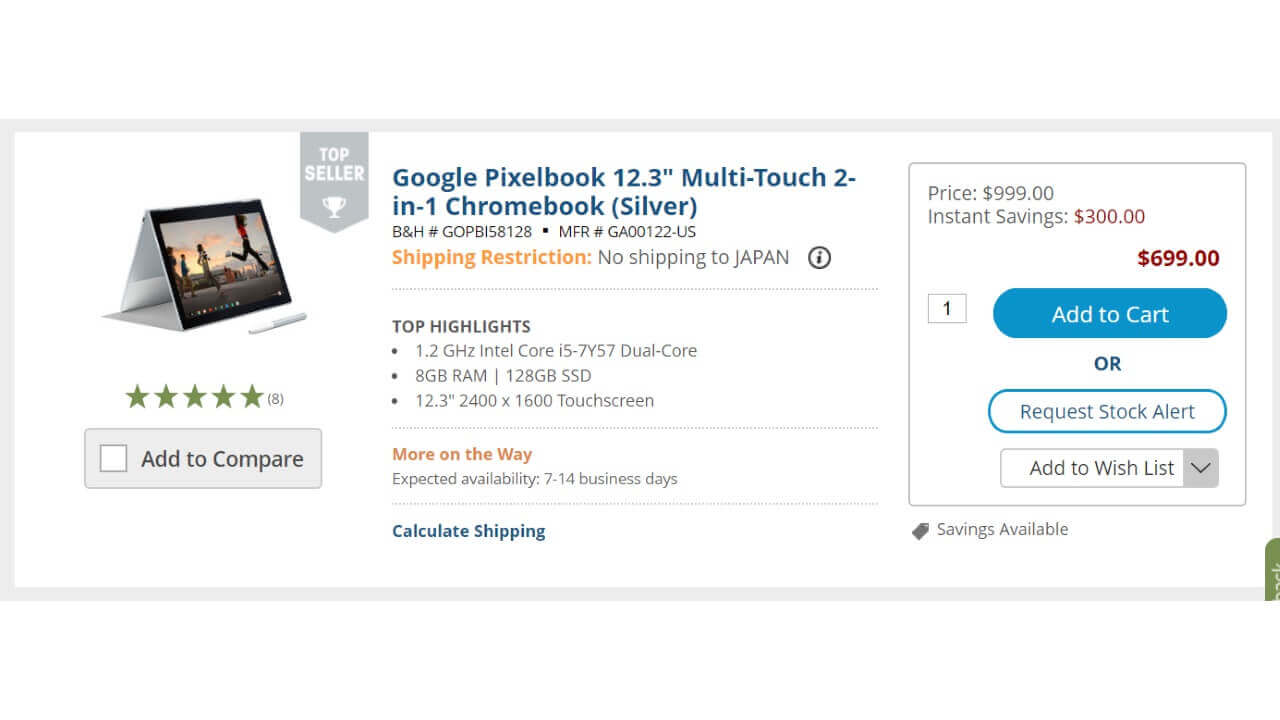
Task: Open the green feedback tab at right edge
Action: 1272,572
